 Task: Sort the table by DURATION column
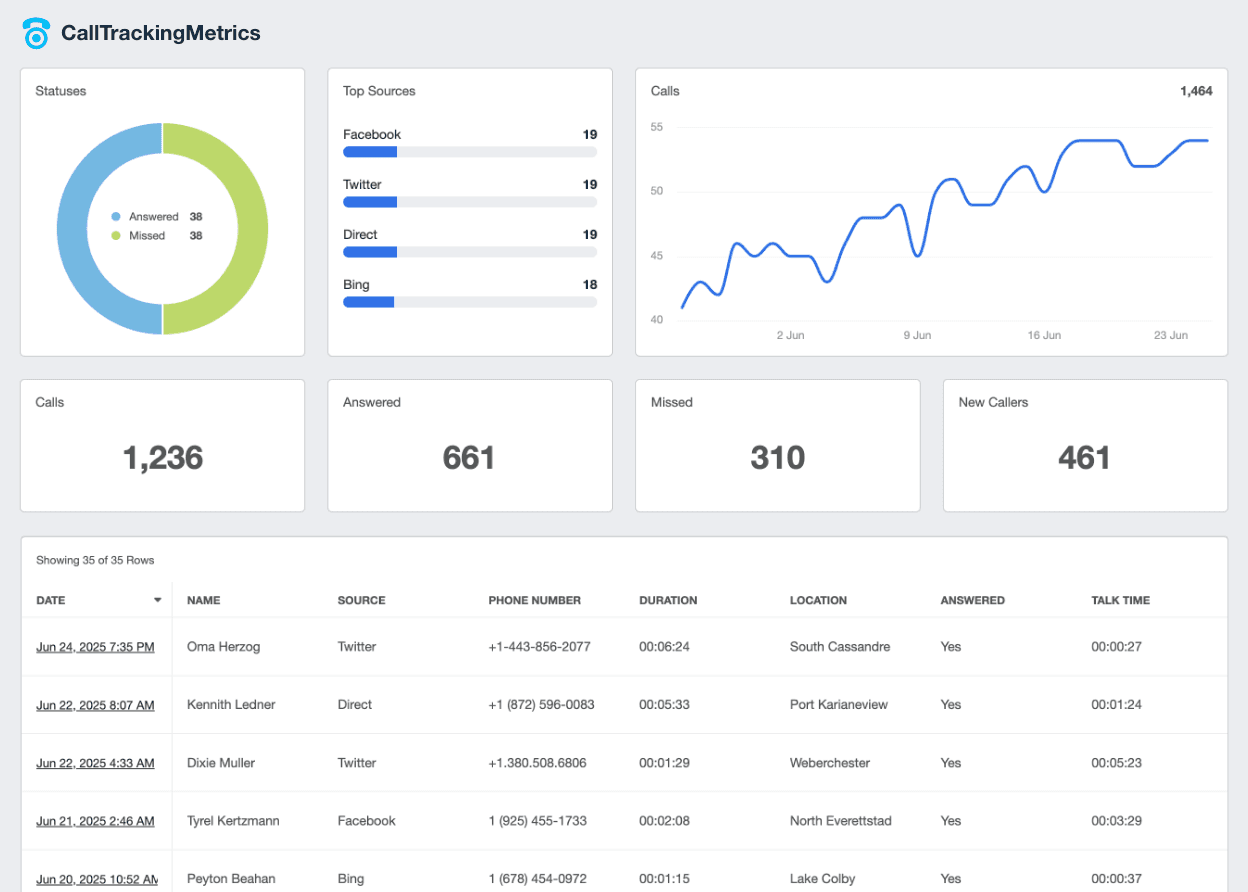668,600
